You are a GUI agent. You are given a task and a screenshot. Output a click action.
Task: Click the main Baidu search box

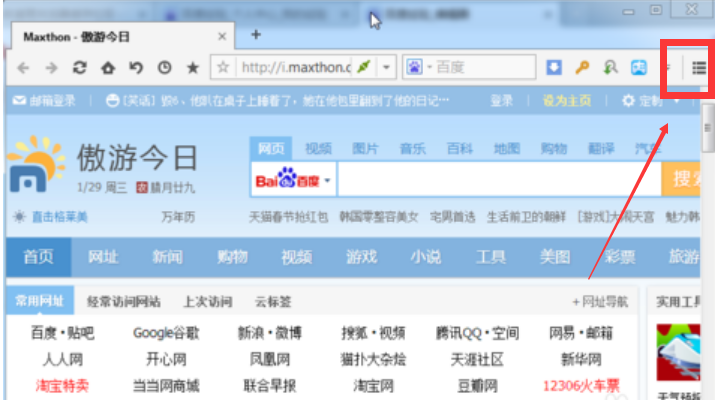[499, 180]
